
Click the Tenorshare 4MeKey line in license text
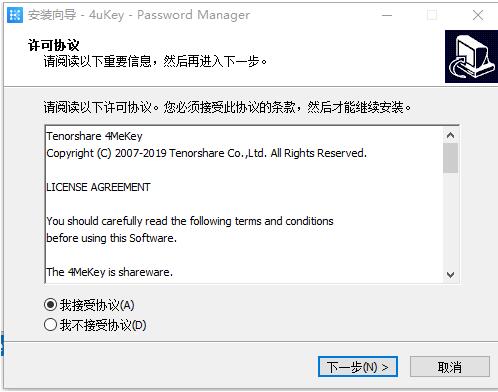[94, 136]
